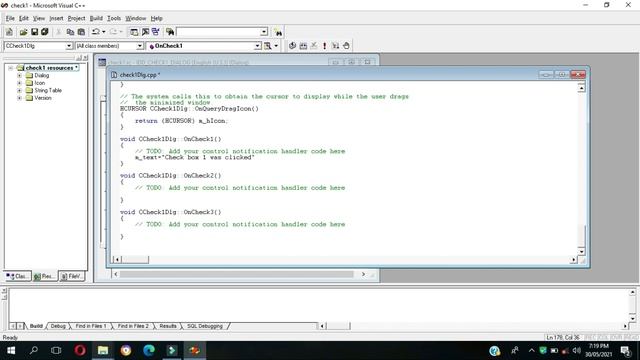Open the Insert menu
The image size is (640, 360).
56,18
